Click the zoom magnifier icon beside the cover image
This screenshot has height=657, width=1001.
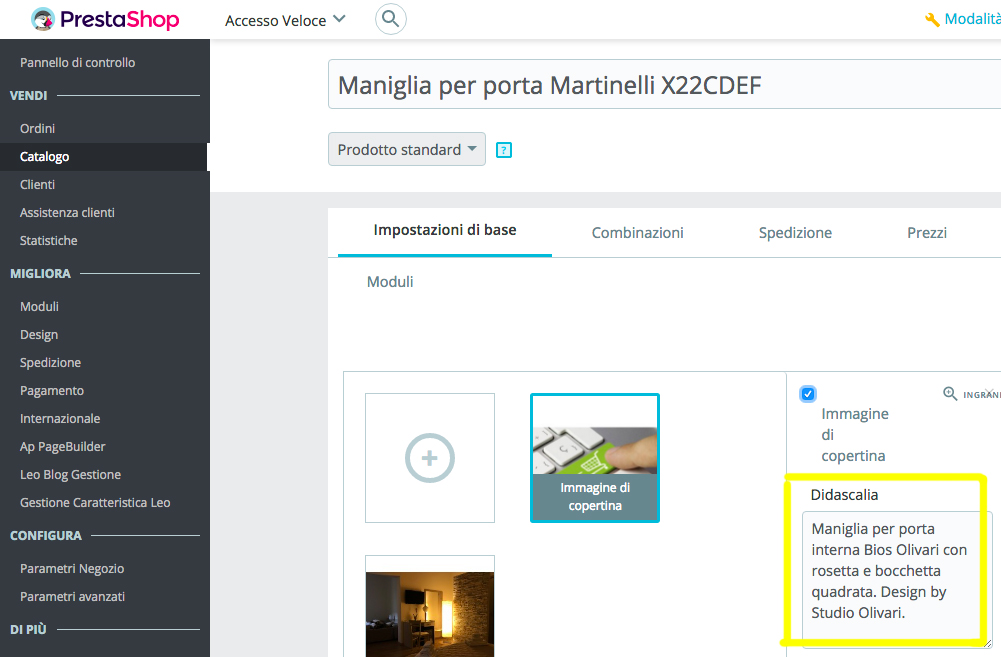tap(950, 394)
